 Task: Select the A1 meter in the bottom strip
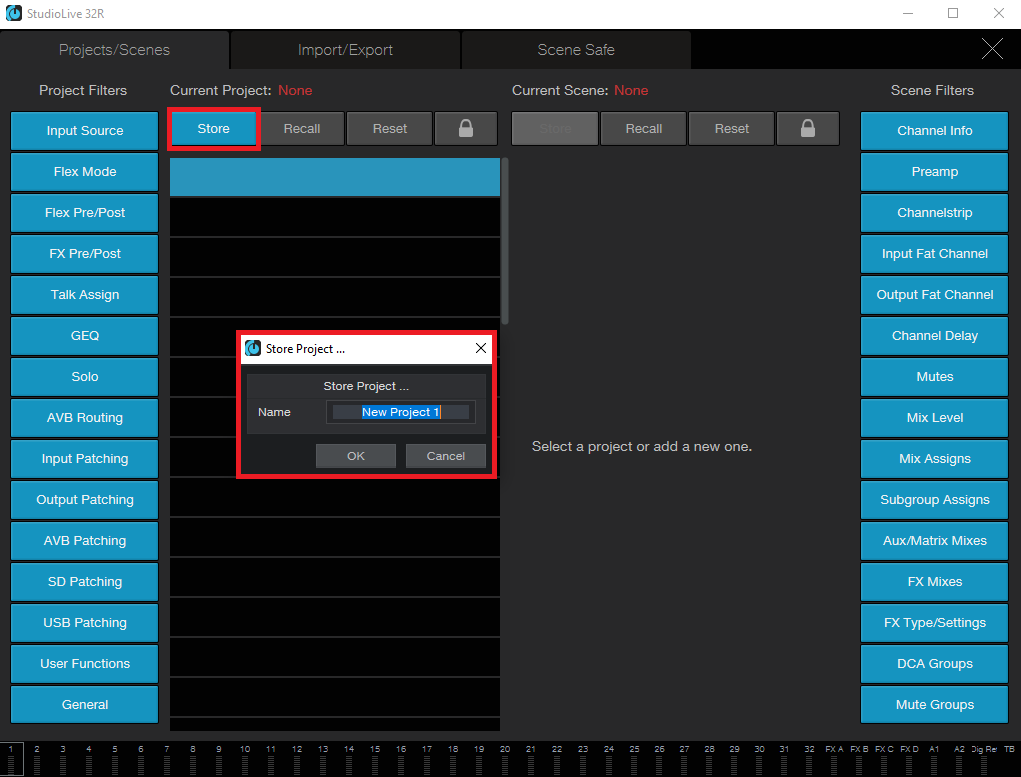click(934, 759)
